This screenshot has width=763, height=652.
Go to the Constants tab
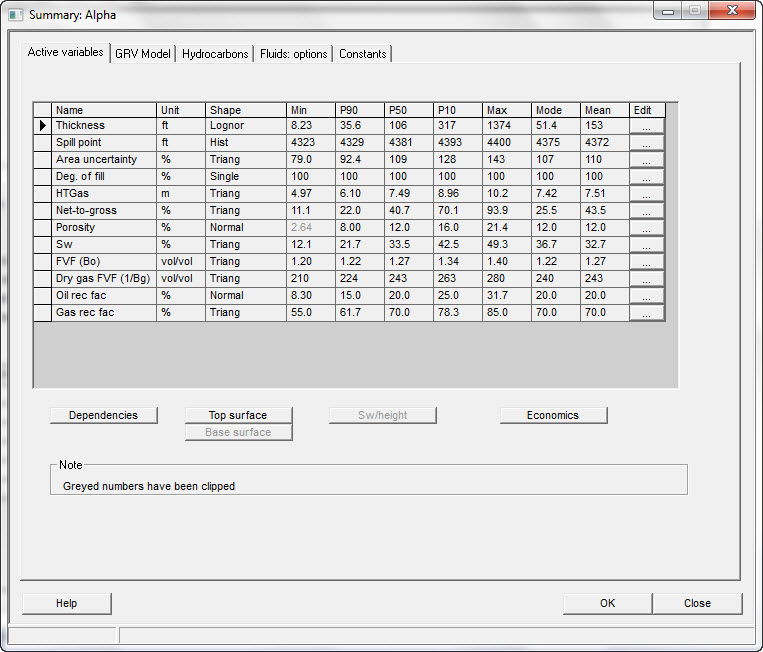(363, 54)
